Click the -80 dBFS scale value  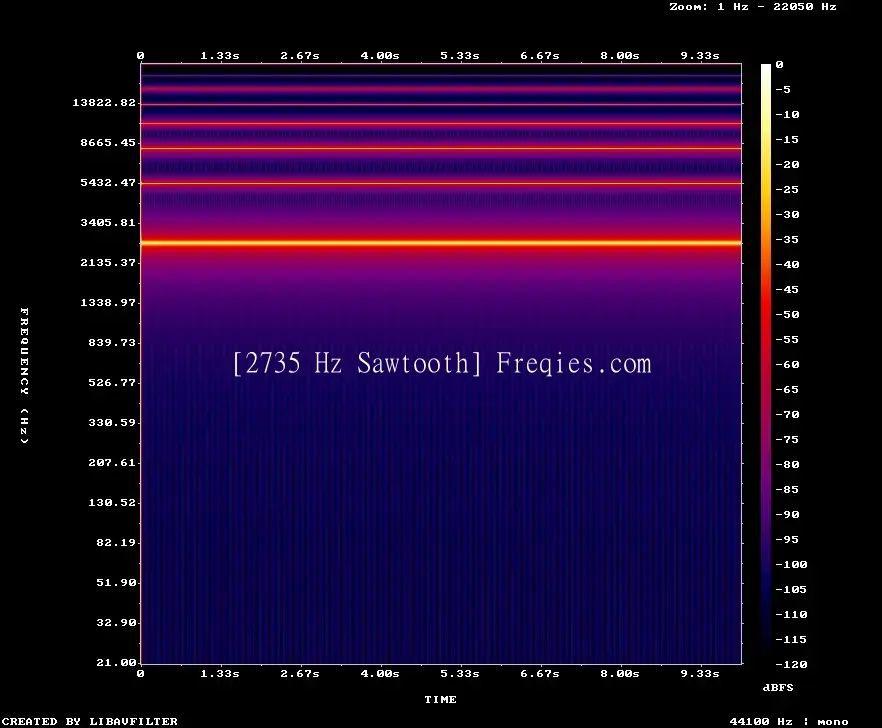[787, 465]
